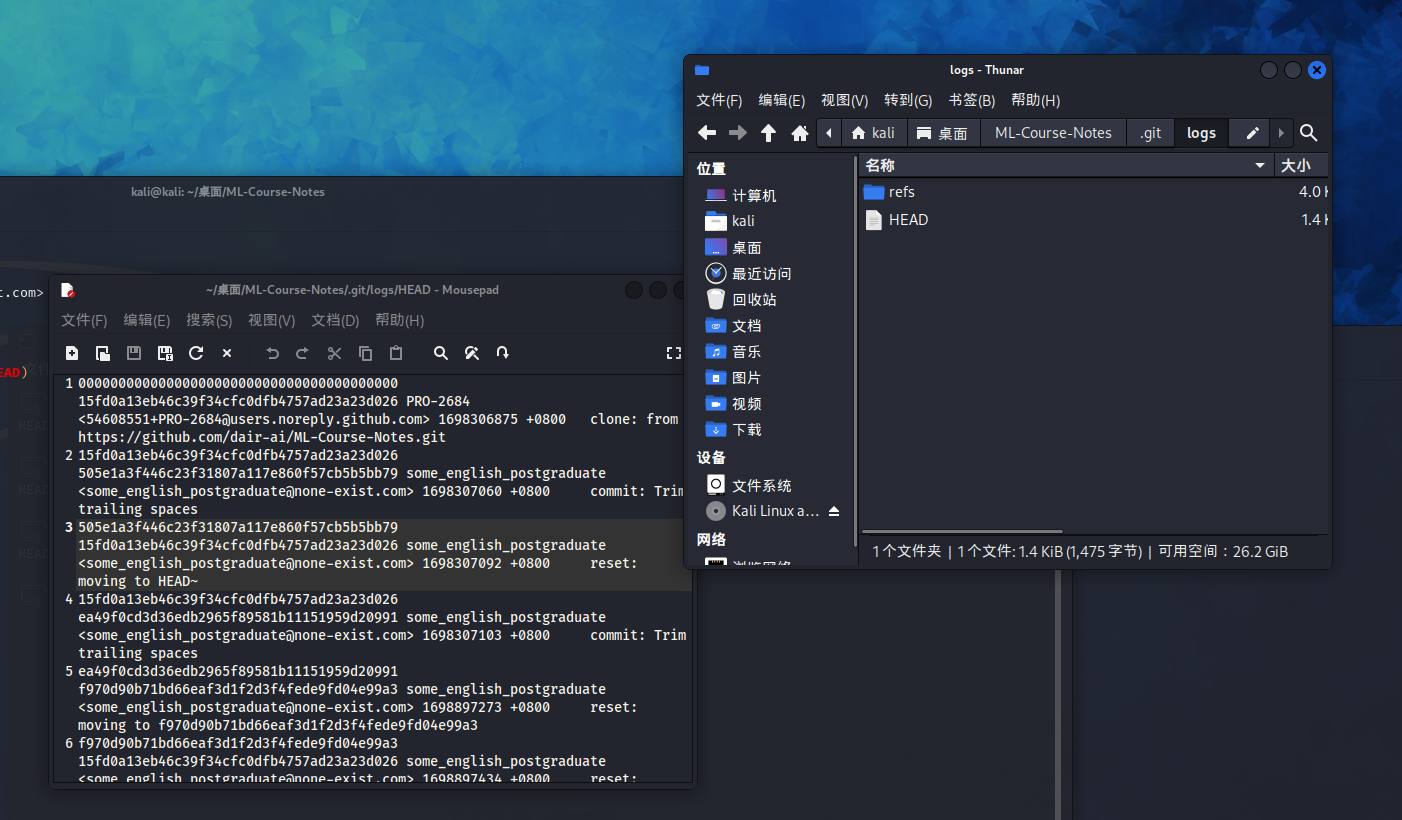Click line number 4 in Mousepad
The width and height of the screenshot is (1402, 820).
point(69,599)
